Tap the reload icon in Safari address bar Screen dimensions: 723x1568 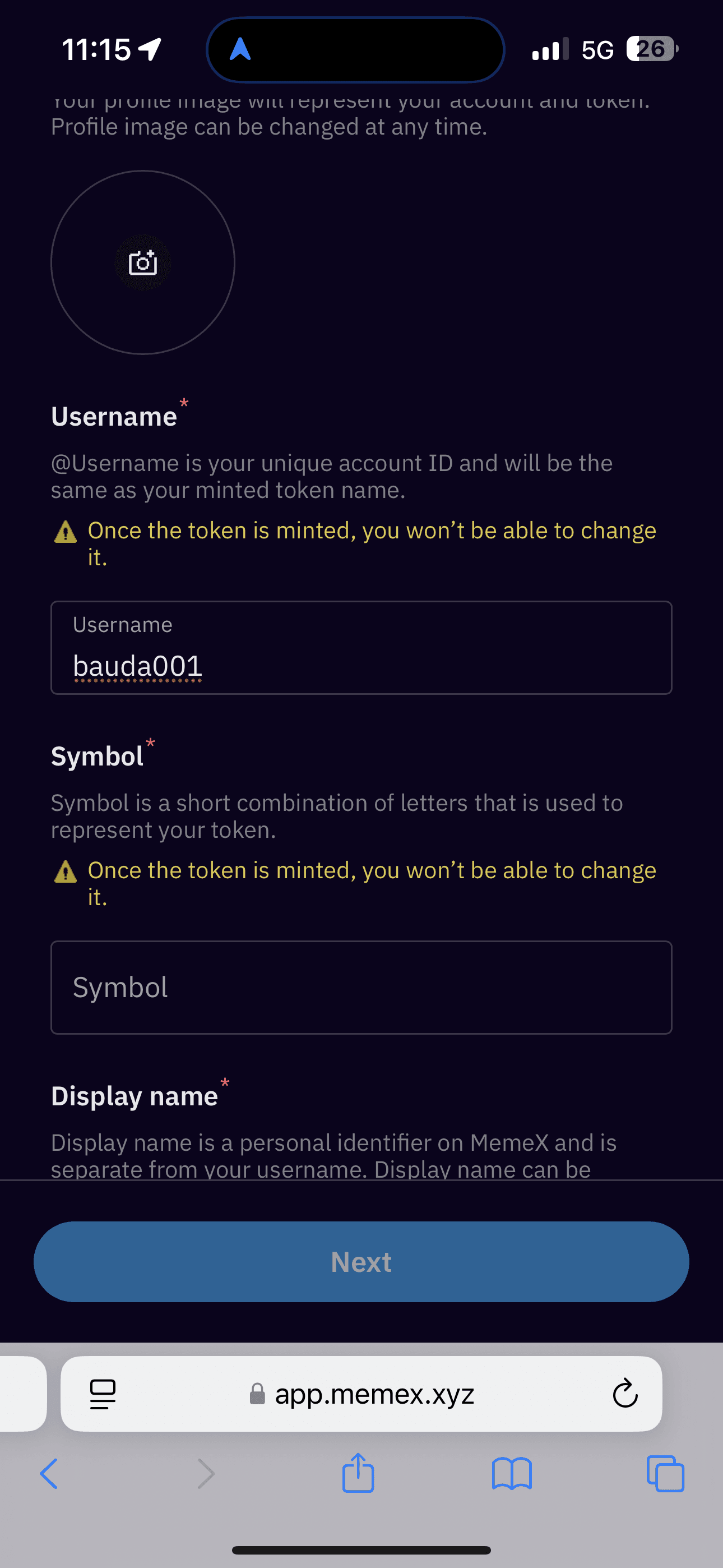tap(624, 1395)
